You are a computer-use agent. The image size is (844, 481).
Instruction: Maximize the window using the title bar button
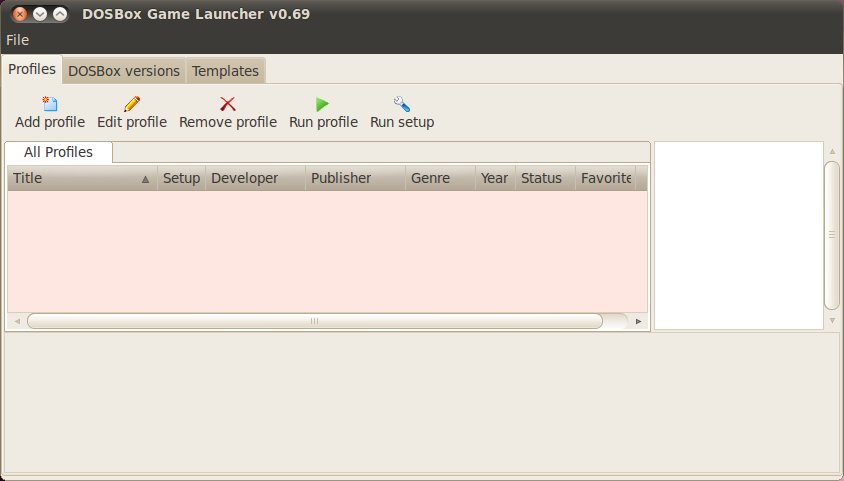(60, 14)
